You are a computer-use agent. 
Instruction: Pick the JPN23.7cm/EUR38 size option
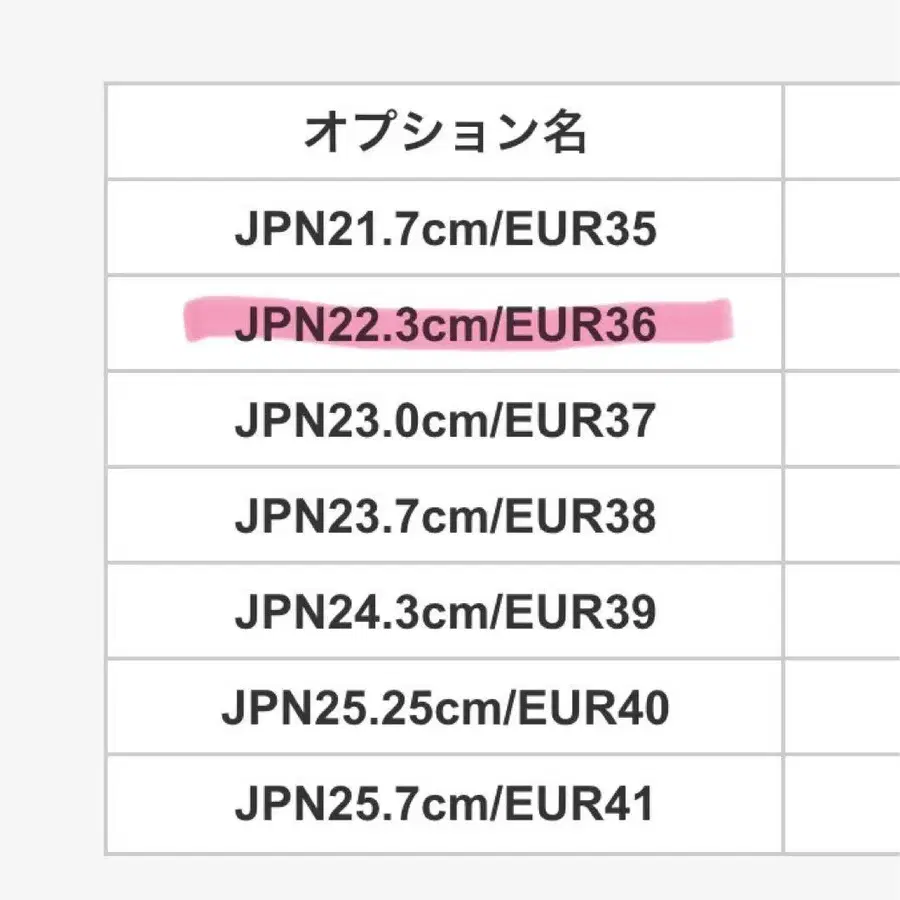(x=445, y=516)
